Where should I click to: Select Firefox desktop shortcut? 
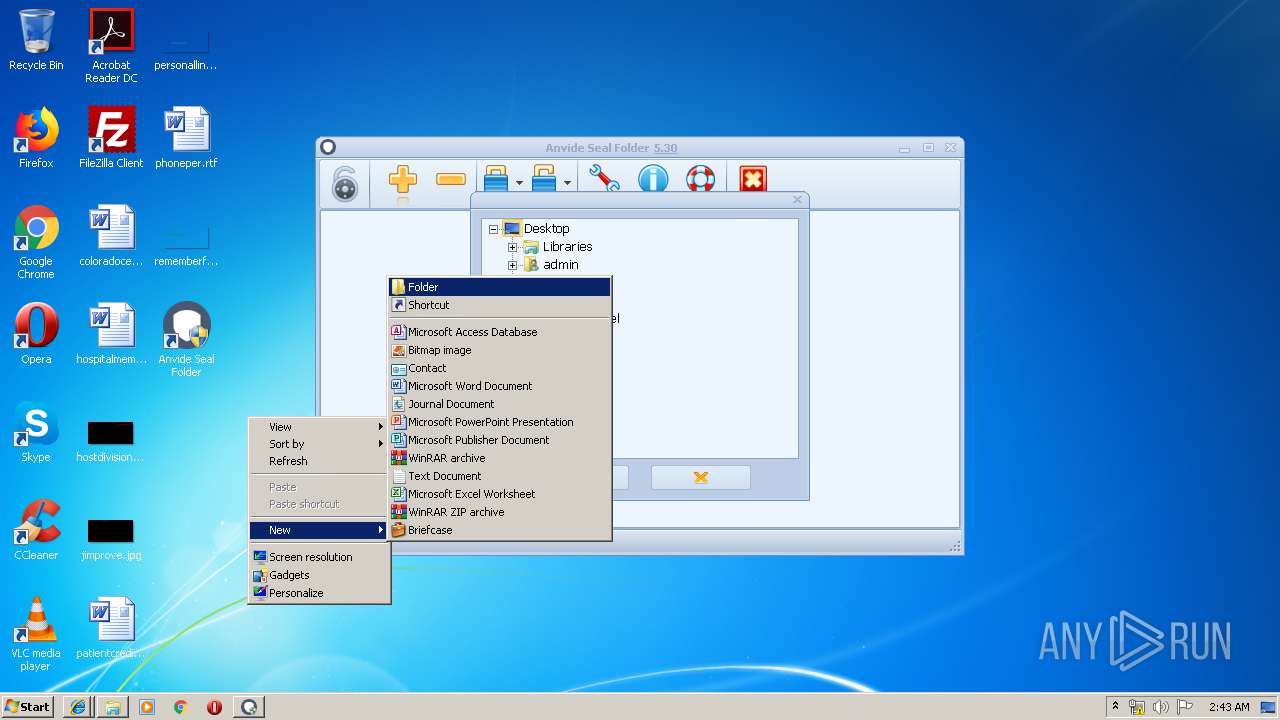tap(36, 138)
